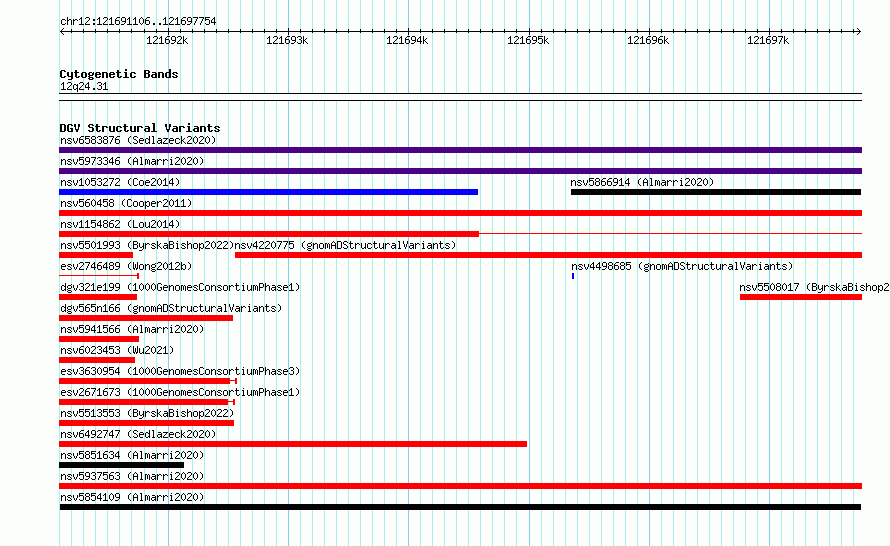890x546 pixels.
Task: Click the left arrowhead of the ruler
Action: (62, 31)
